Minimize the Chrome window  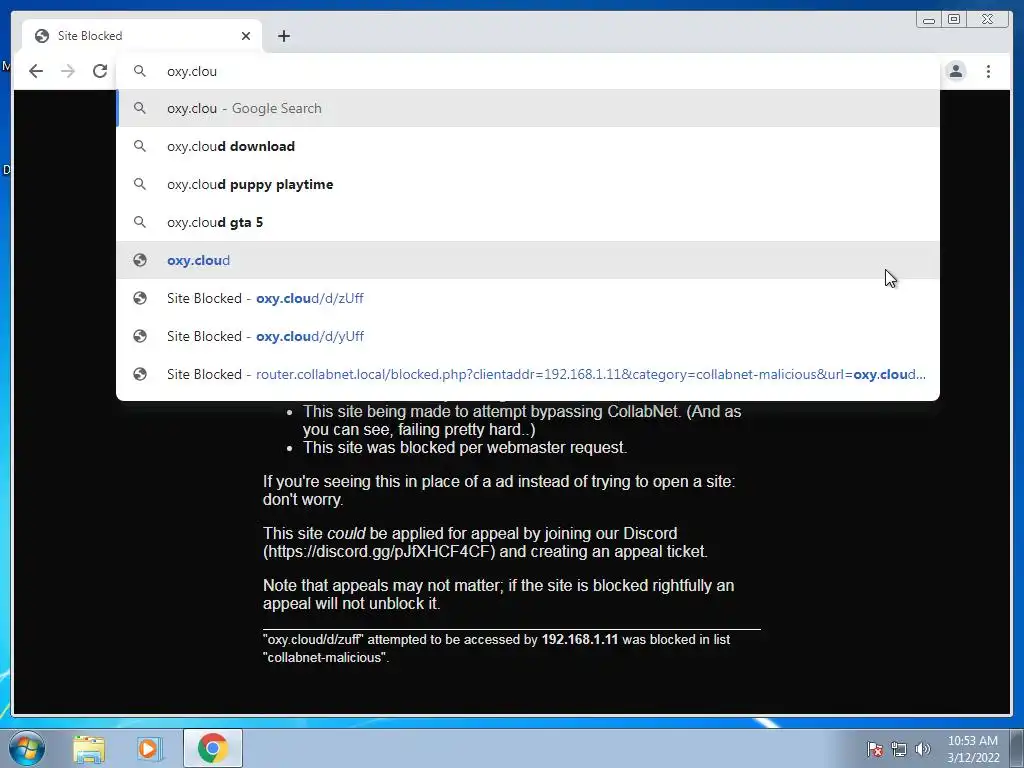(x=928, y=20)
